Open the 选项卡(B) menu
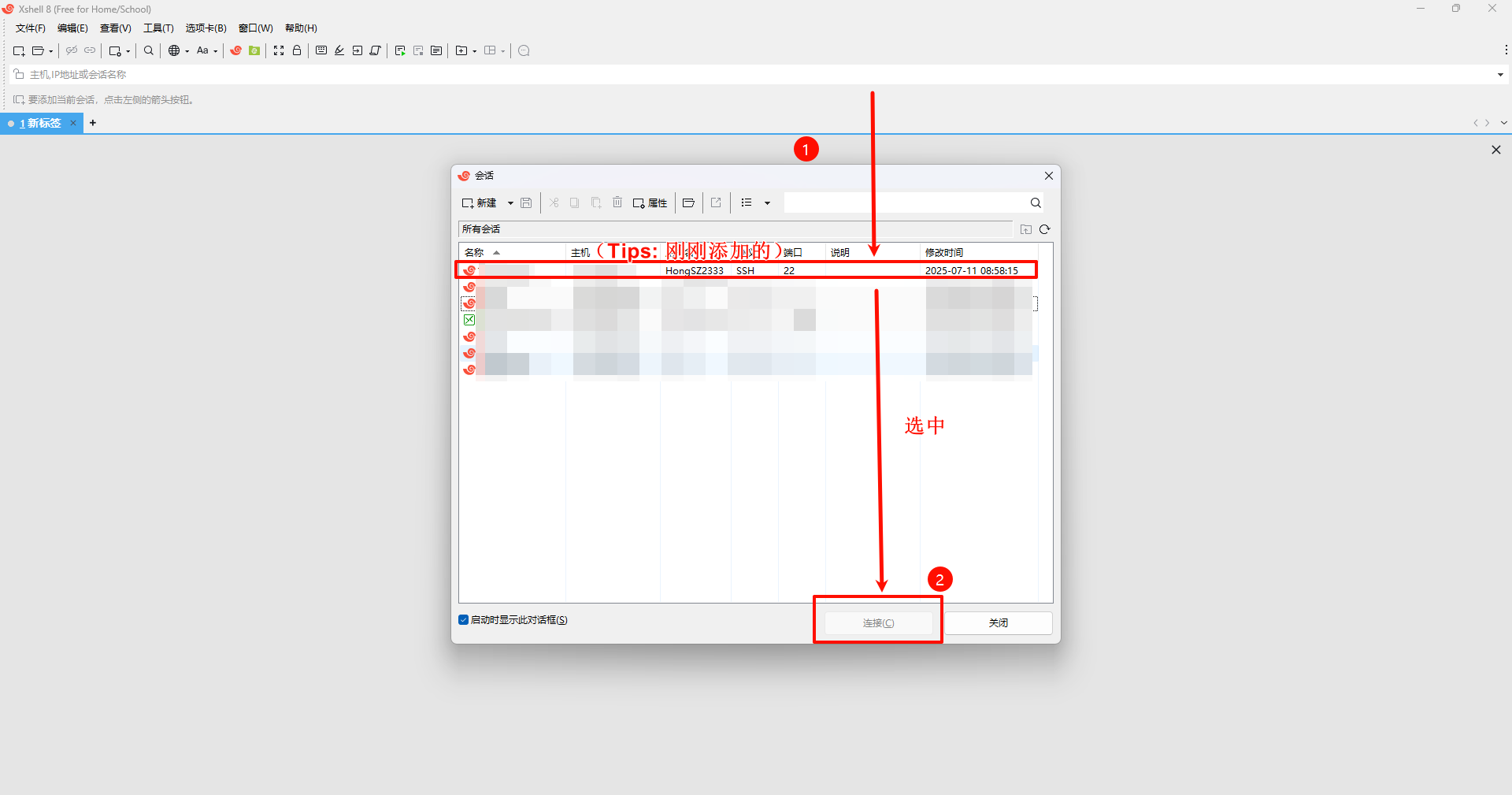 pos(206,28)
